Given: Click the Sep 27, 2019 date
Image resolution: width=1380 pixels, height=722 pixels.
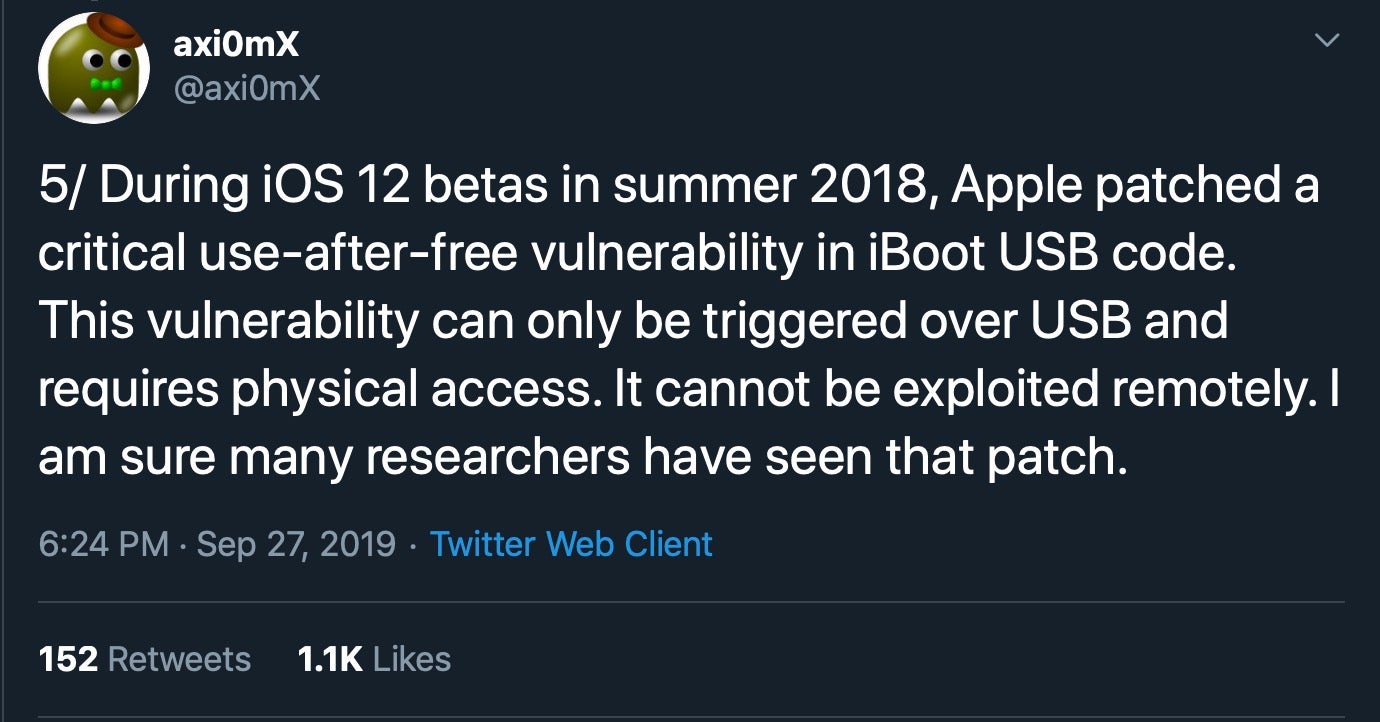Looking at the screenshot, I should coord(296,544).
